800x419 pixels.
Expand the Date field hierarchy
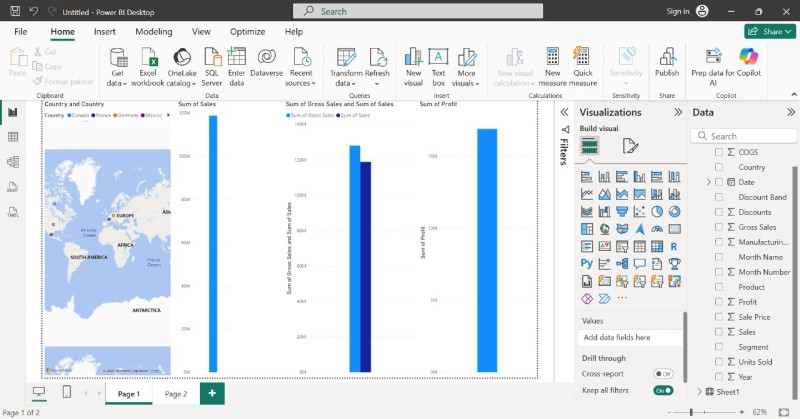point(708,182)
